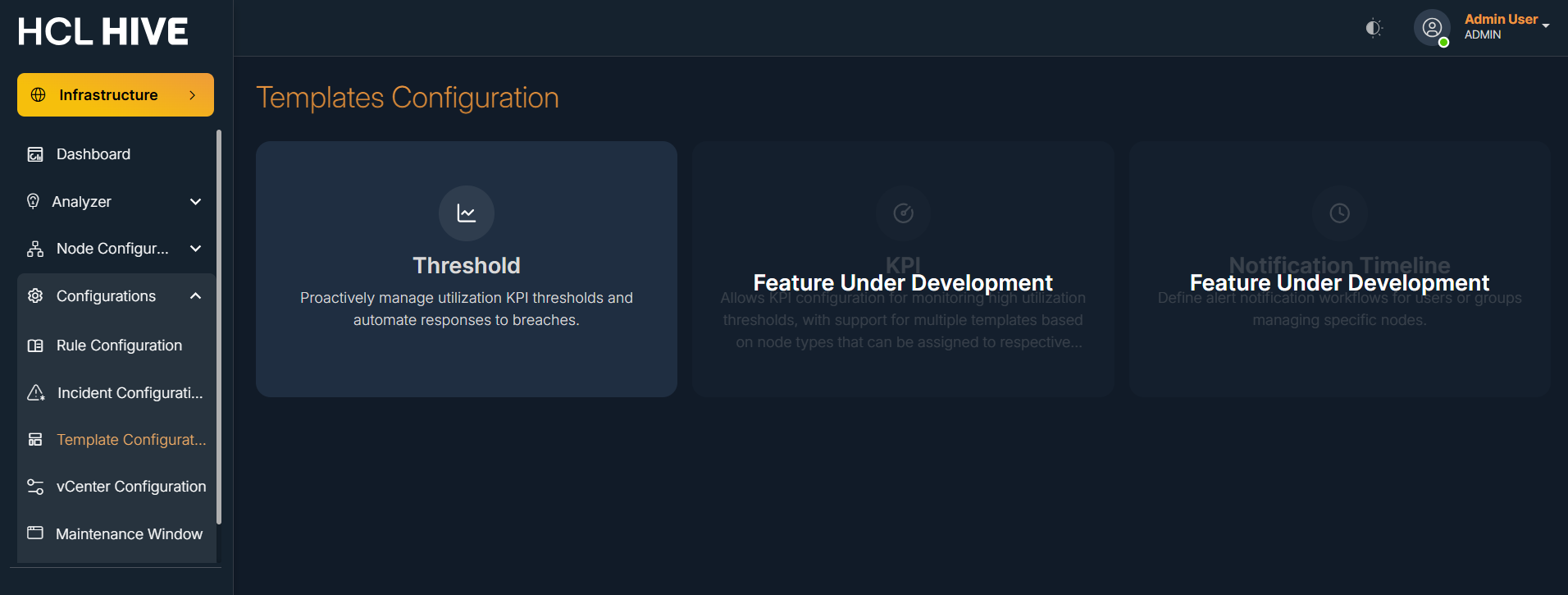Expand the Node Configuration submenu chevron

tap(195, 249)
